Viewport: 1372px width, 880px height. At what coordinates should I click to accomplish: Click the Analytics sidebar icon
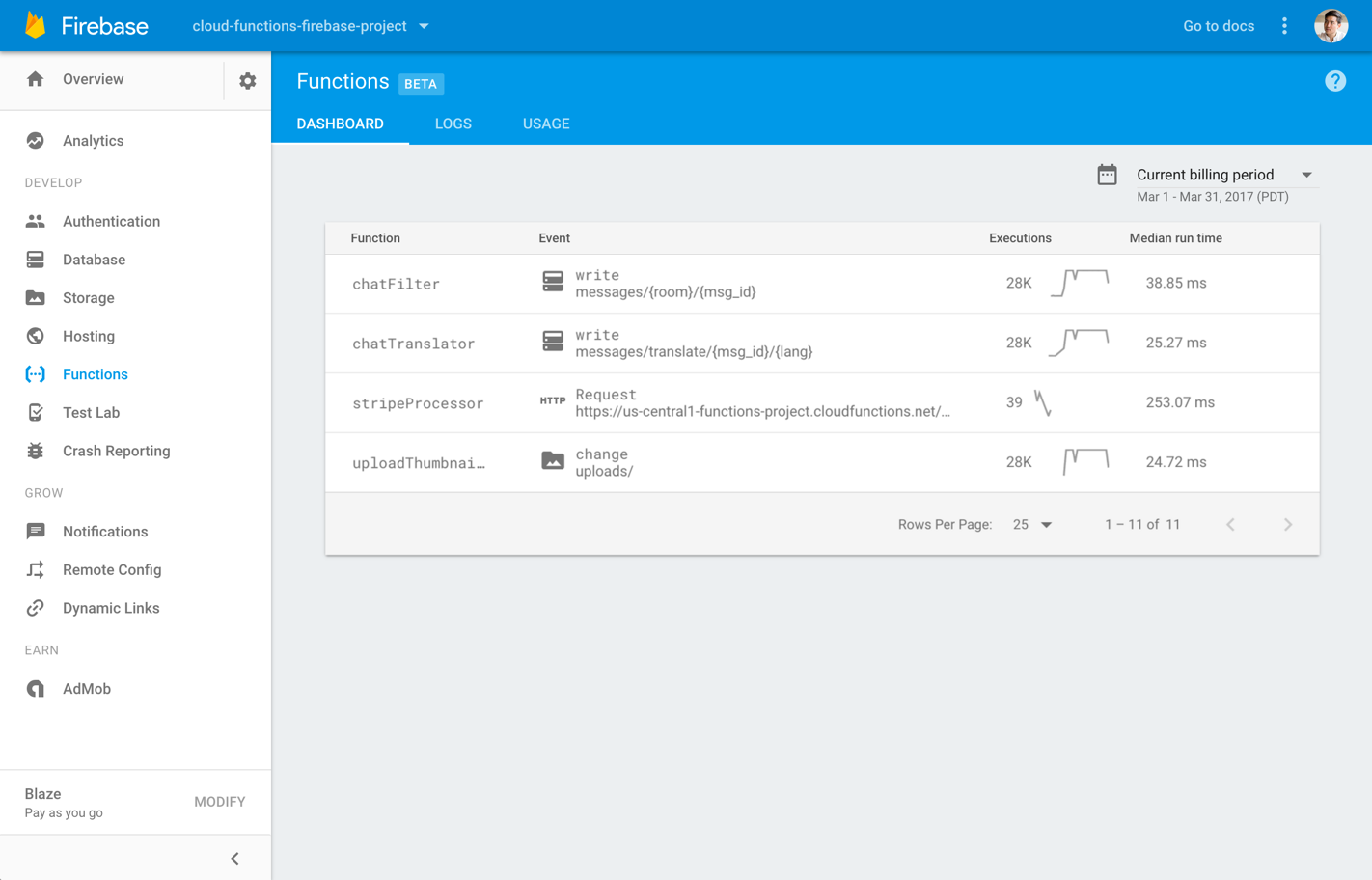click(36, 141)
